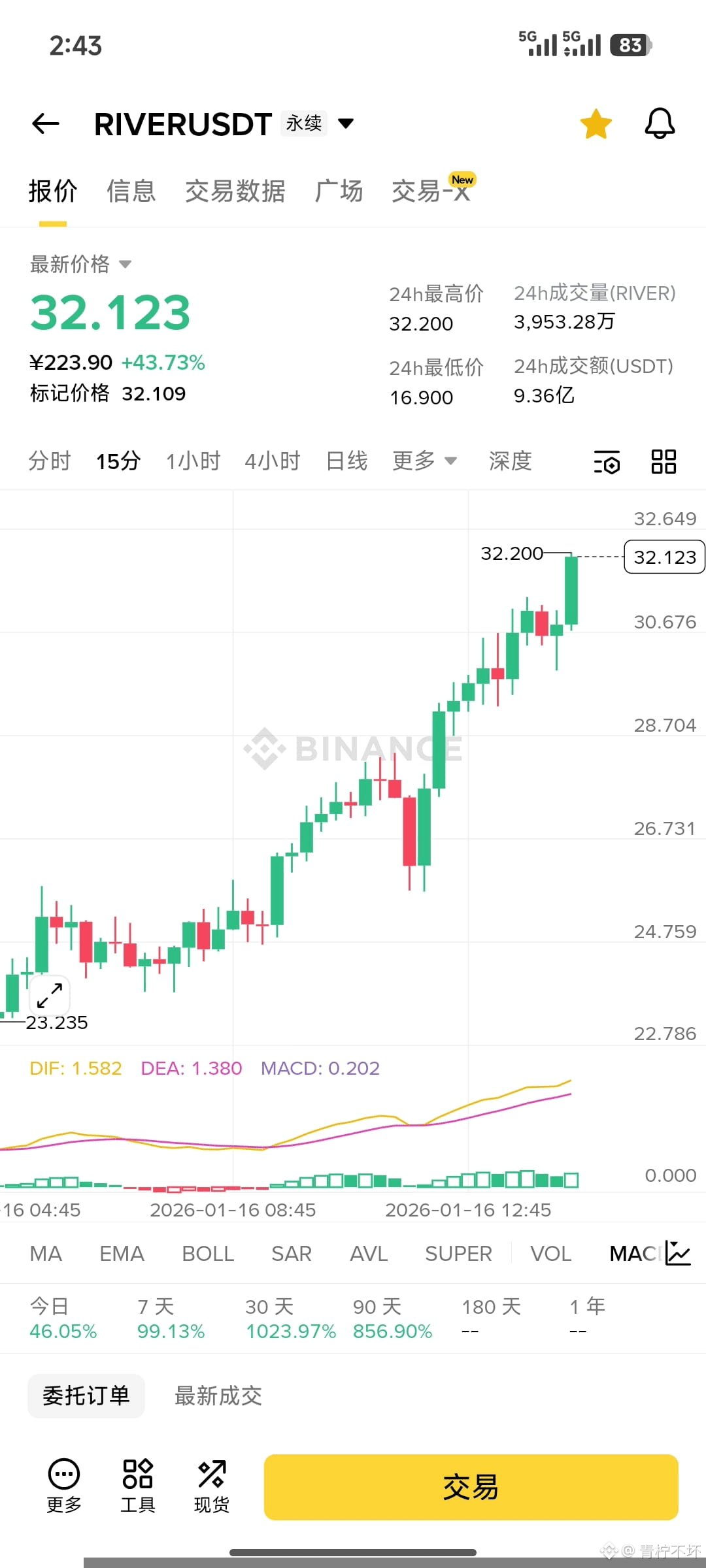Viewport: 706px width, 1568px height.
Task: Open indicator settings chart icon
Action: (678, 1253)
